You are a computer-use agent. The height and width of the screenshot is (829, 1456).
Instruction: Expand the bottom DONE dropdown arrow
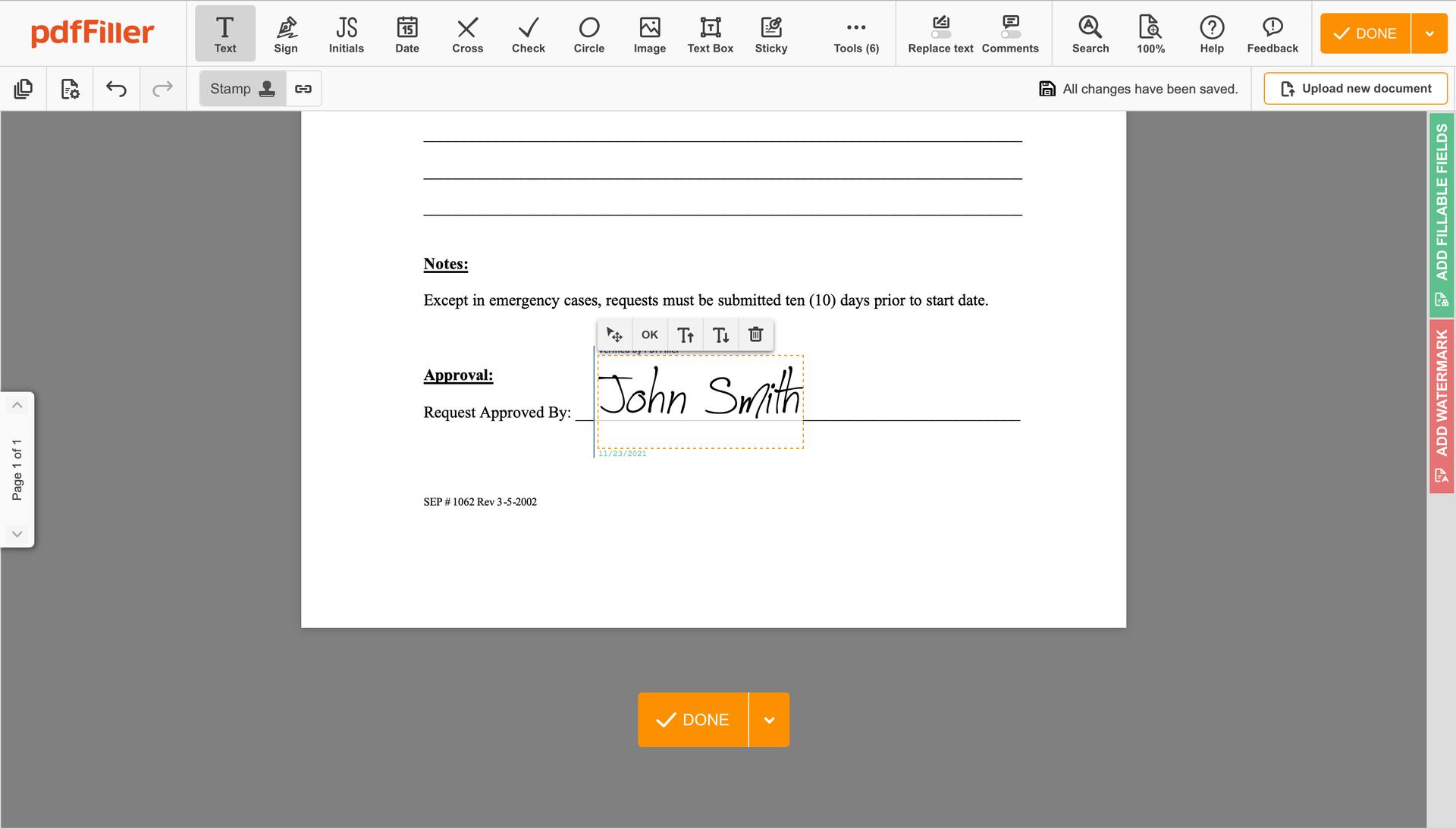(x=770, y=719)
